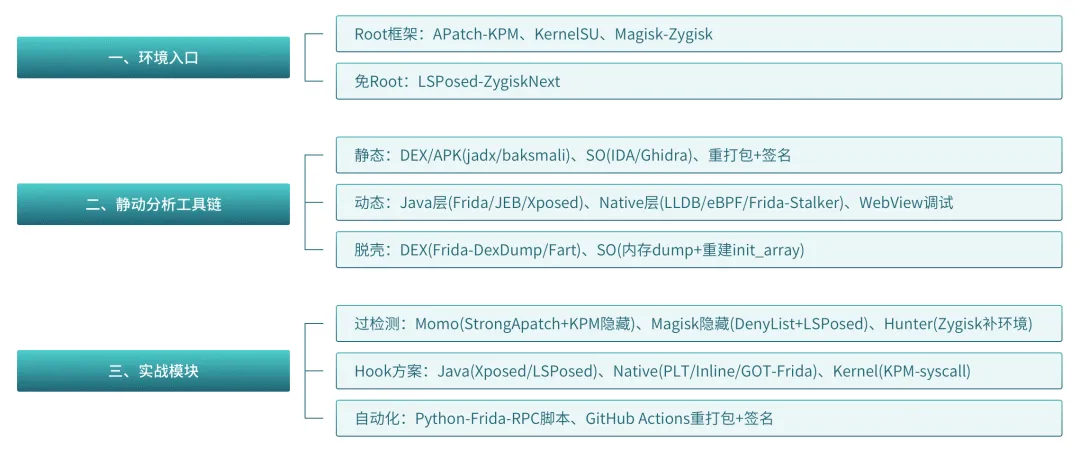This screenshot has height=451, width=1080.
Task: Click the 免Root: LSPosed-ZygiskNext row
Action: click(x=698, y=81)
